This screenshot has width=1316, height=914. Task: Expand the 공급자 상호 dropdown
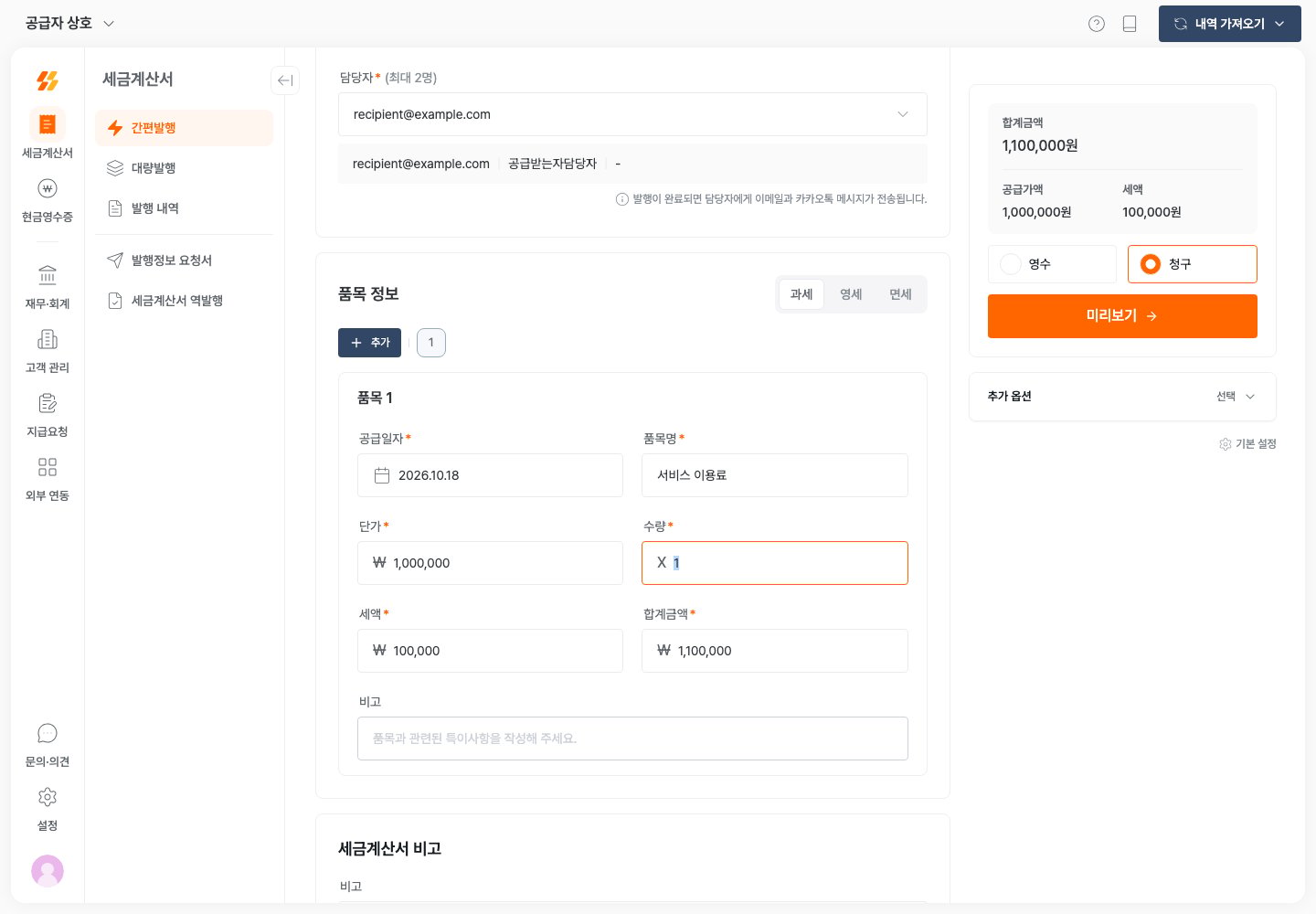coord(69,23)
